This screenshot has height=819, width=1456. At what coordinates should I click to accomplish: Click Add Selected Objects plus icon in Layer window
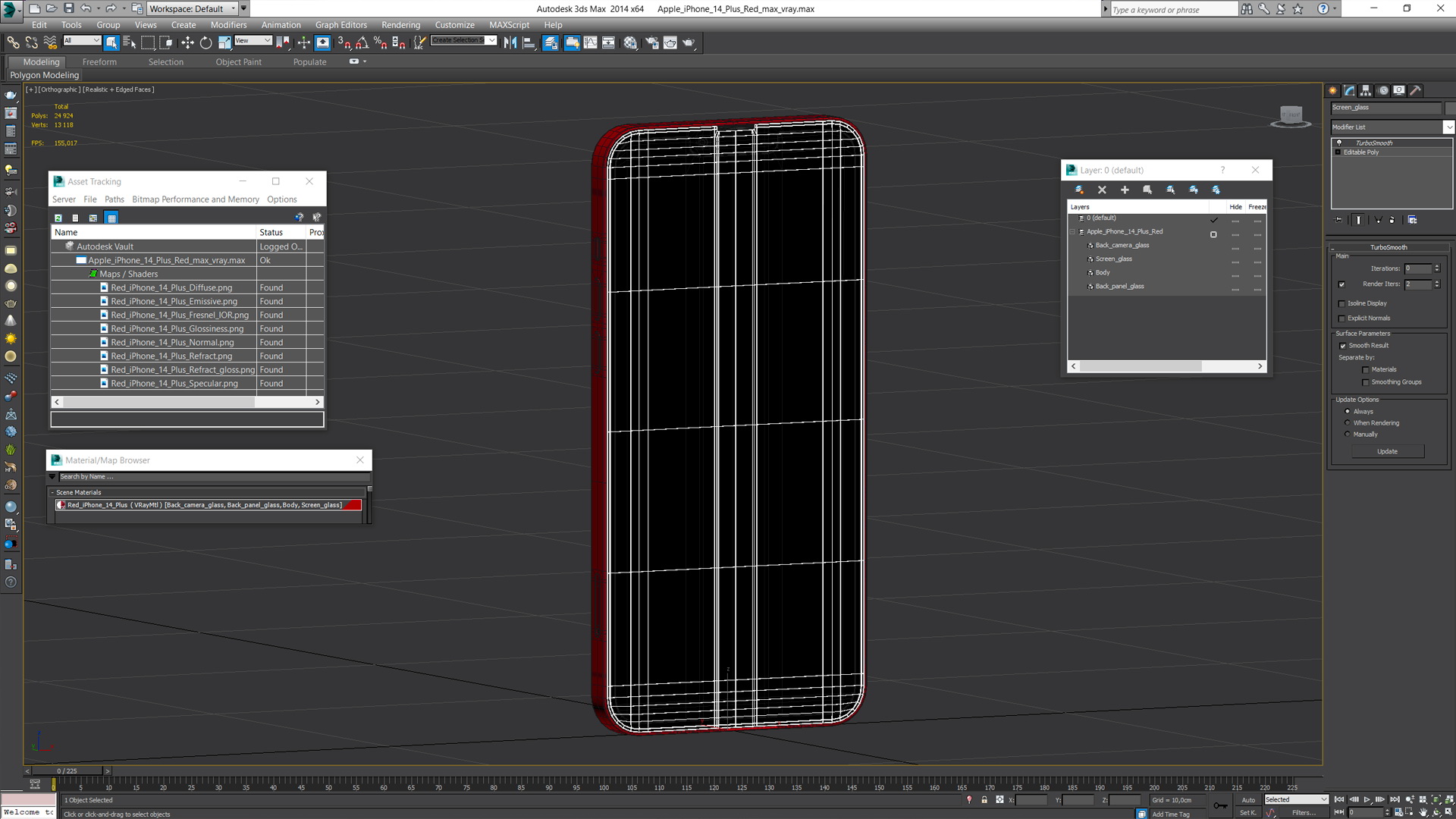[x=1125, y=190]
